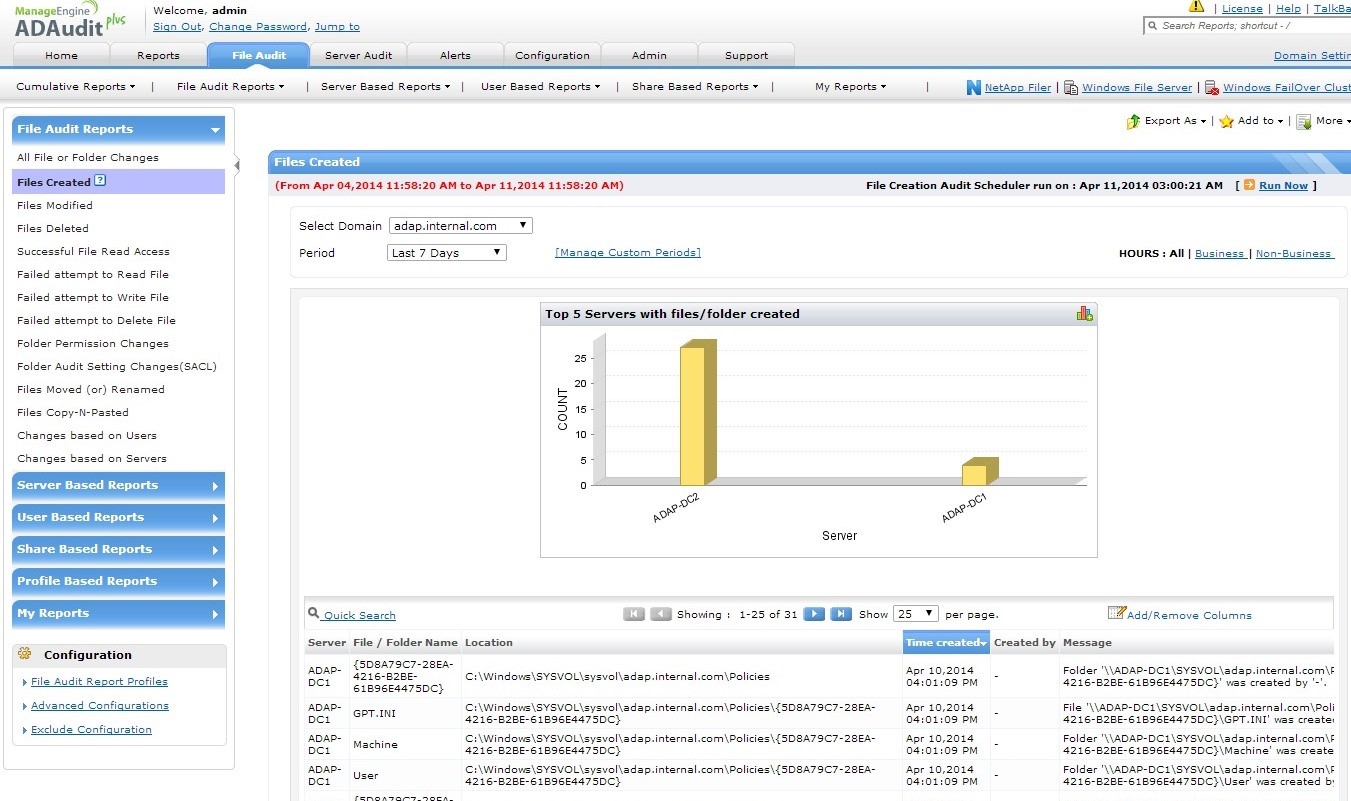
Task: Click the Configuration gear icon
Action: point(25,655)
